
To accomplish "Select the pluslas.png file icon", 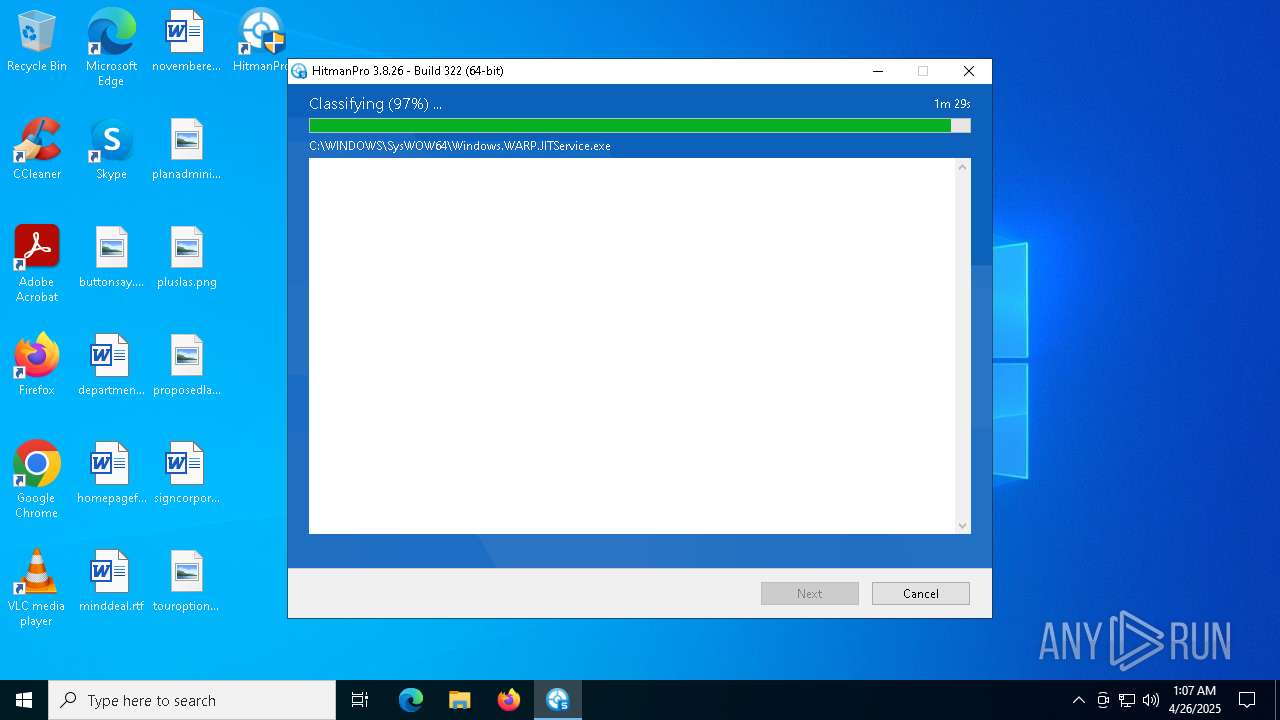I will tap(186, 257).
